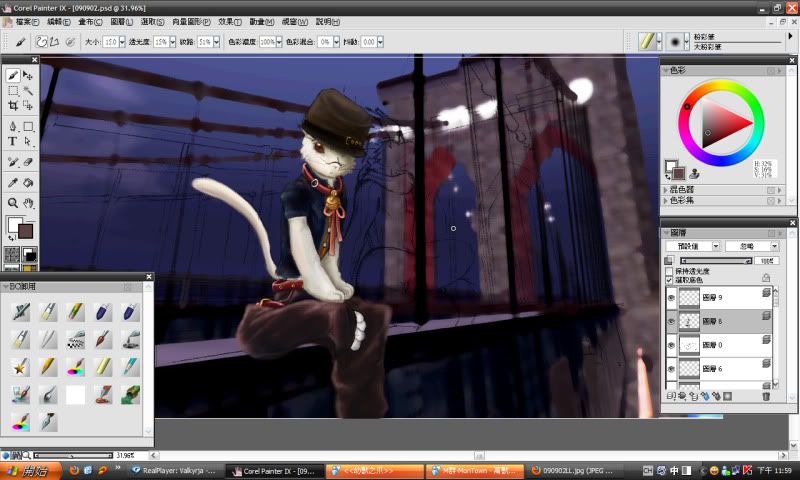Click the brown additional color swatch in the toolbox
Image resolution: width=800 pixels, height=480 pixels.
25,231
